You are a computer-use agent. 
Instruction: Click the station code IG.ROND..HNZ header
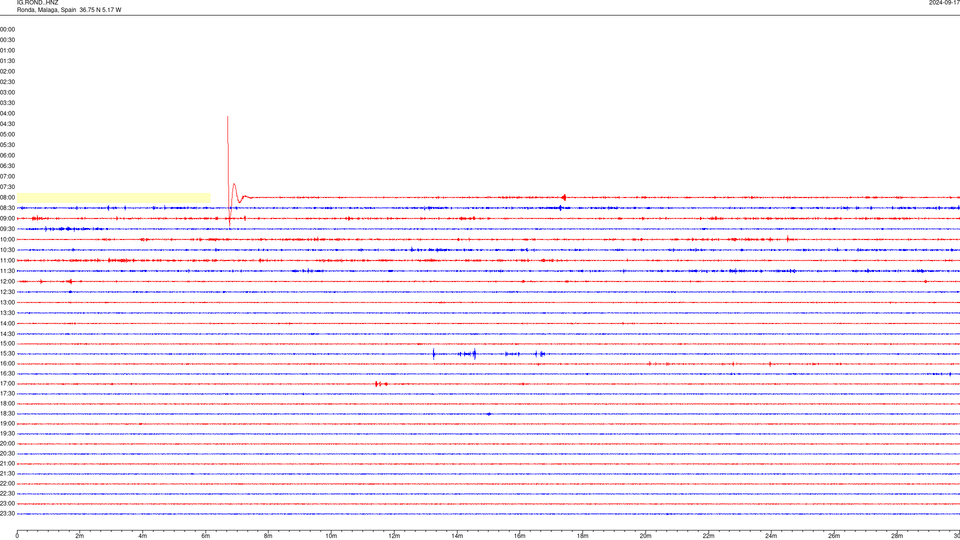click(x=37, y=2)
